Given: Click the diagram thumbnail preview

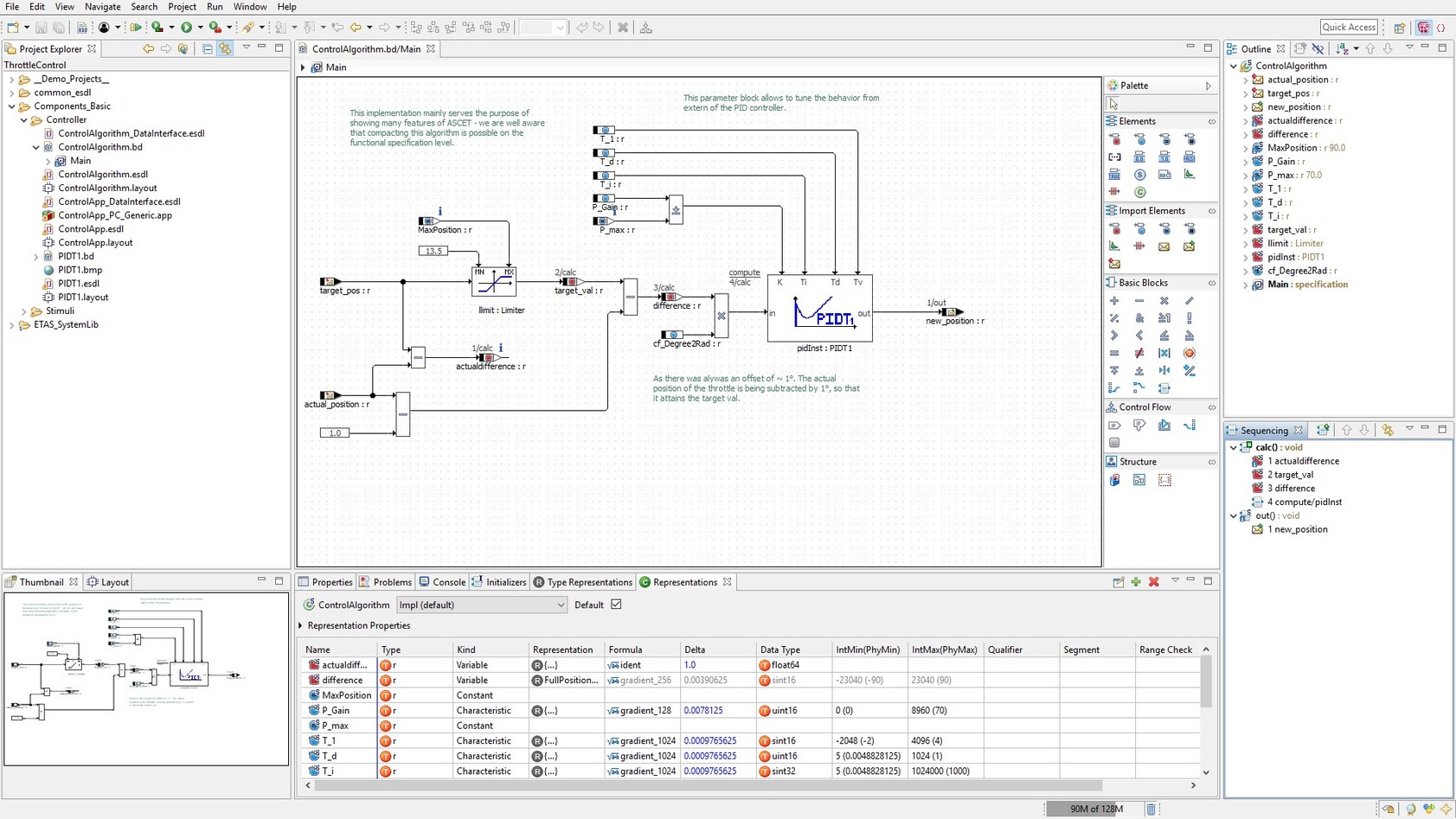Looking at the screenshot, I should tap(145, 679).
